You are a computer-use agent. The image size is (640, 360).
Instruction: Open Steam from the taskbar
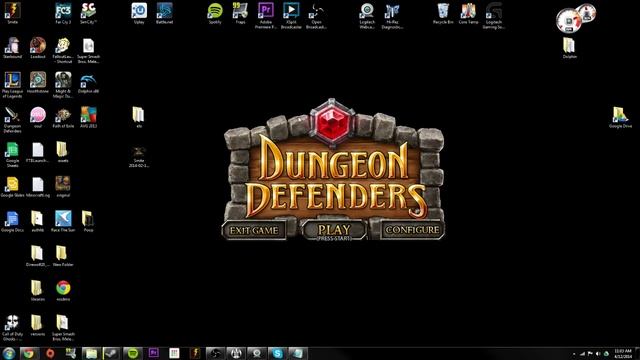[111, 353]
